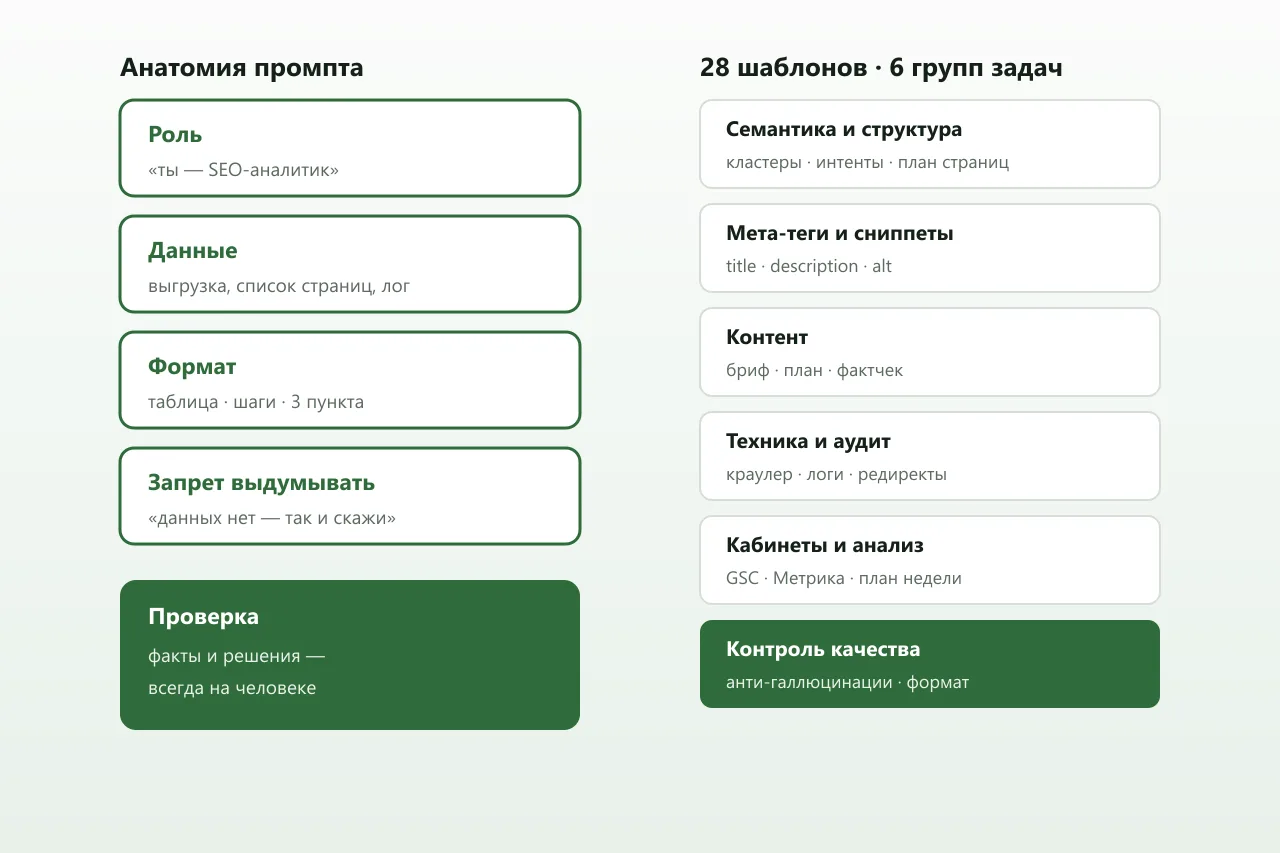Click 'title · description · alt' text
Image resolution: width=1280 pixels, height=853 pixels.
coord(809,266)
